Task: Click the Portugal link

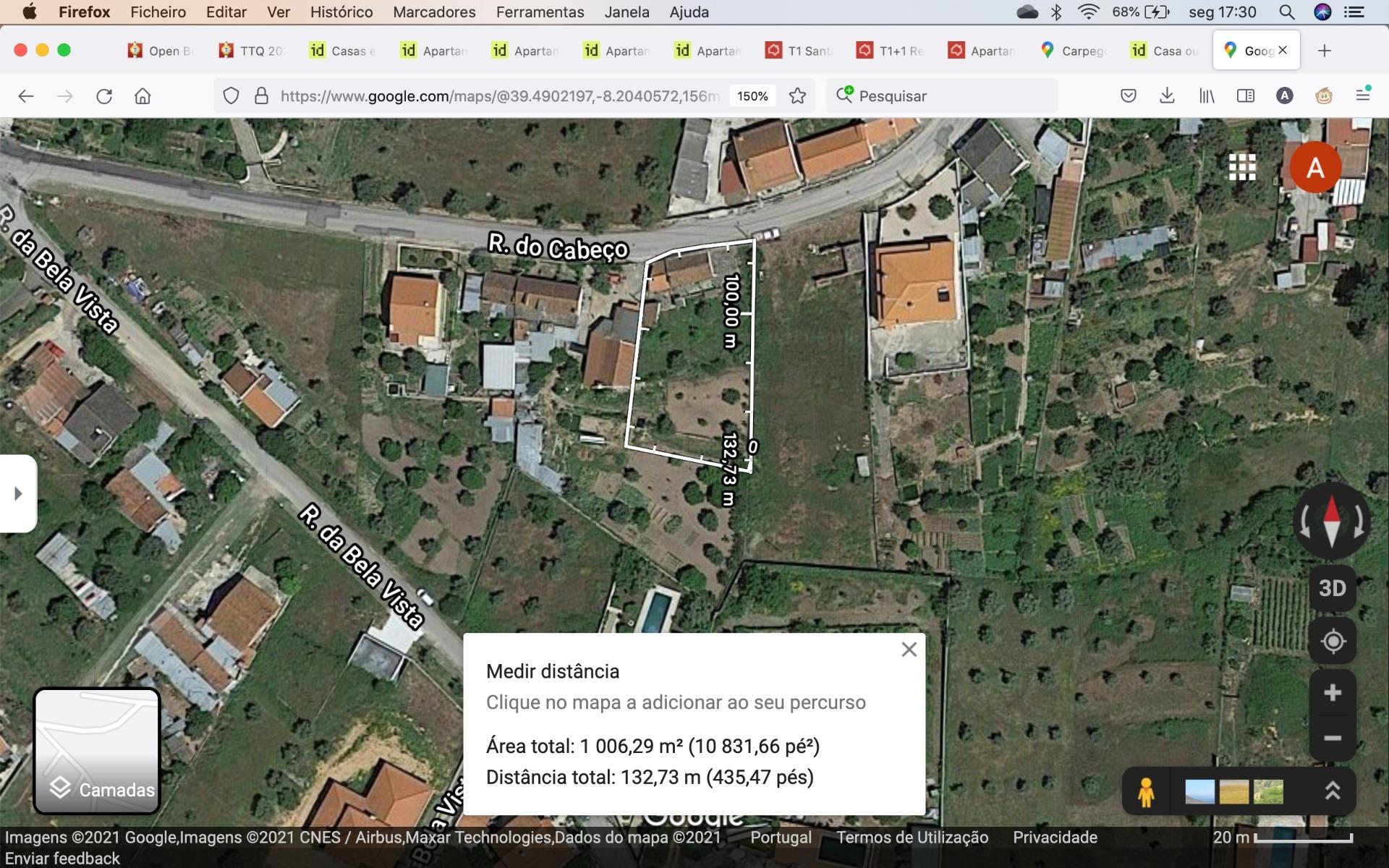Action: coord(781,838)
